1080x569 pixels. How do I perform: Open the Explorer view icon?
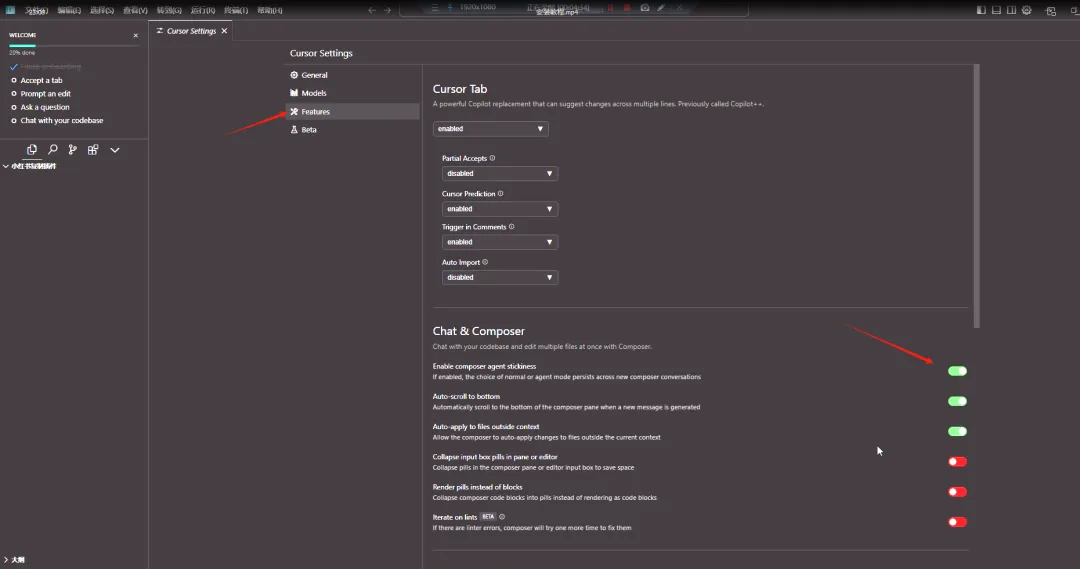(x=32, y=149)
